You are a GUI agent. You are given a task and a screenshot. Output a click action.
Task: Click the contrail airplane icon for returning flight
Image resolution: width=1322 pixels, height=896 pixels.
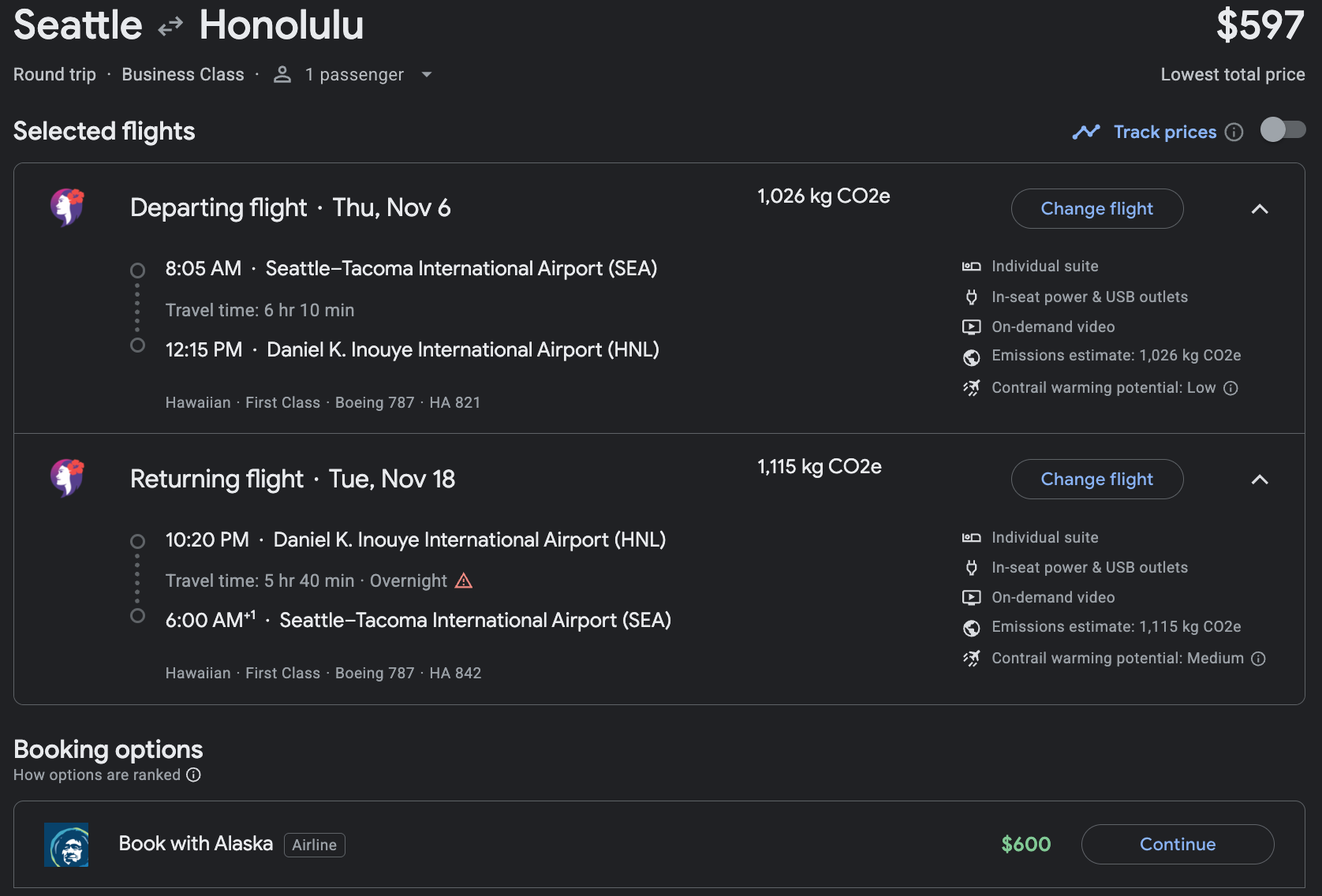point(972,658)
